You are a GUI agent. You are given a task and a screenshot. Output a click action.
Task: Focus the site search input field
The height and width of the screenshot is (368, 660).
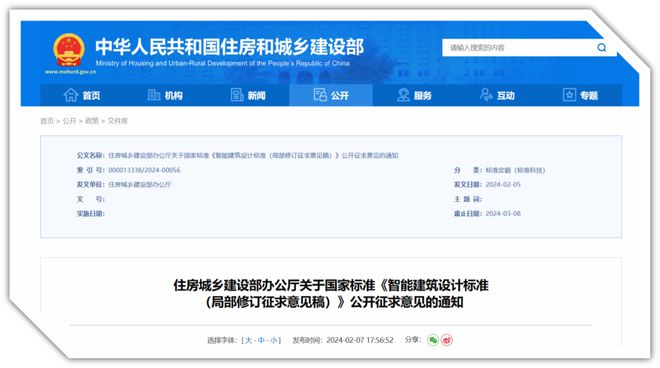point(520,48)
